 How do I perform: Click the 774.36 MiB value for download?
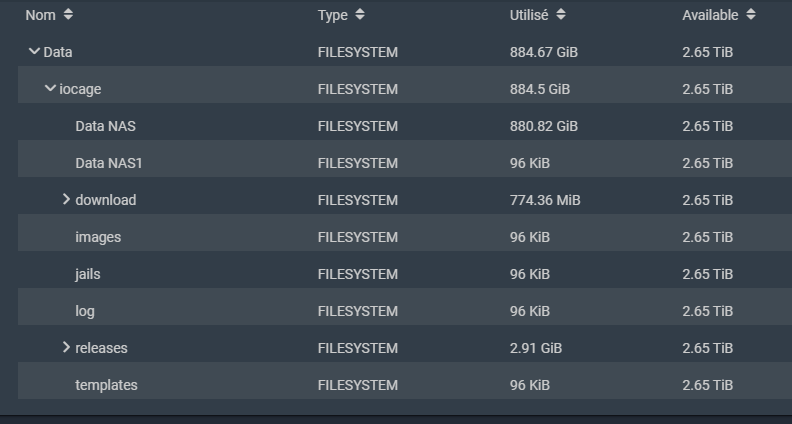[545, 200]
